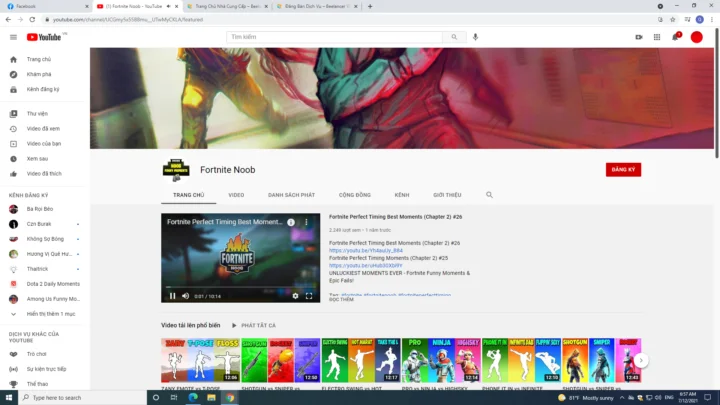Screen dimensions: 720x405
Task: Open PRO vs NINJA vs HIGHSKY thumbnail
Action: click(x=441, y=360)
